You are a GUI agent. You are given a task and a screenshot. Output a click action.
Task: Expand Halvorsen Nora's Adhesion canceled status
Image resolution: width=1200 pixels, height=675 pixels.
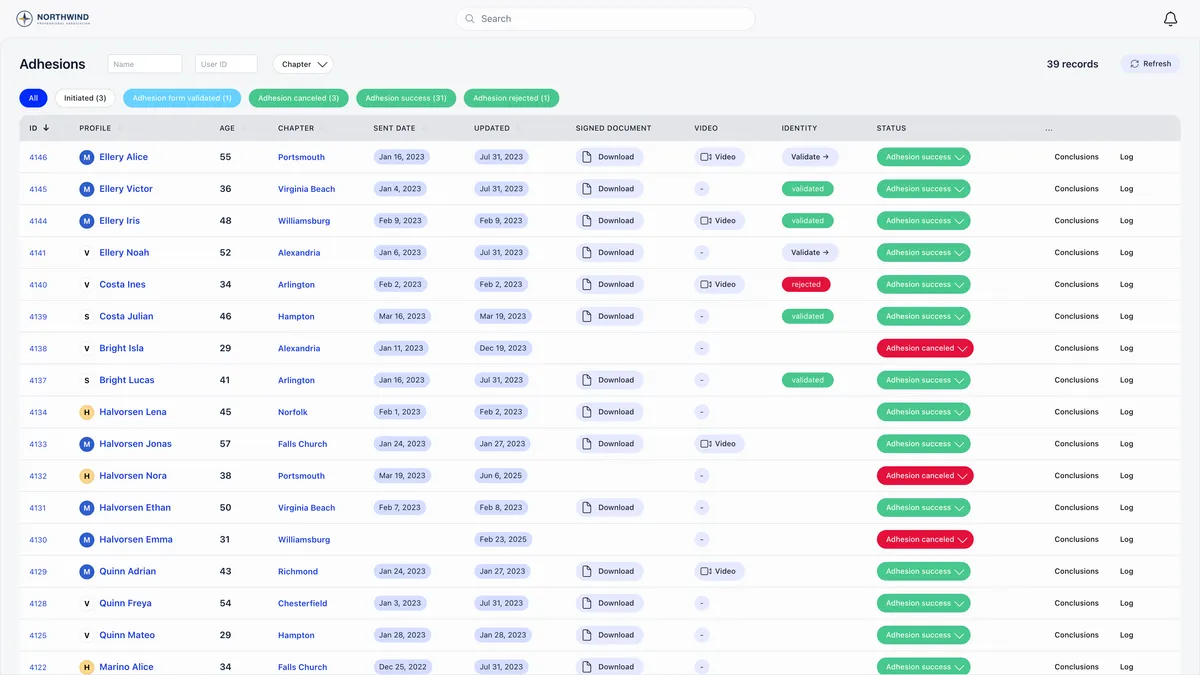point(925,476)
